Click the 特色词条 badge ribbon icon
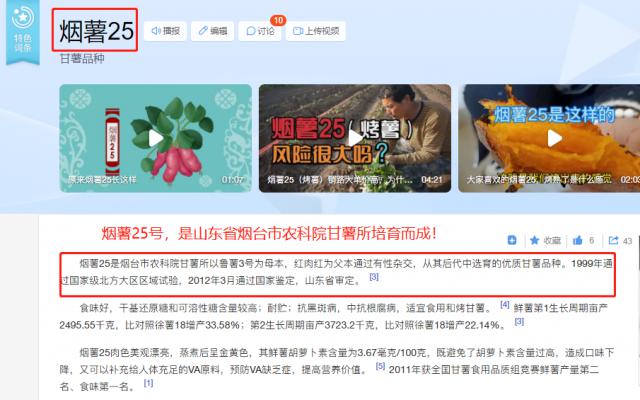Image resolution: width=640 pixels, height=400 pixels. 23,31
